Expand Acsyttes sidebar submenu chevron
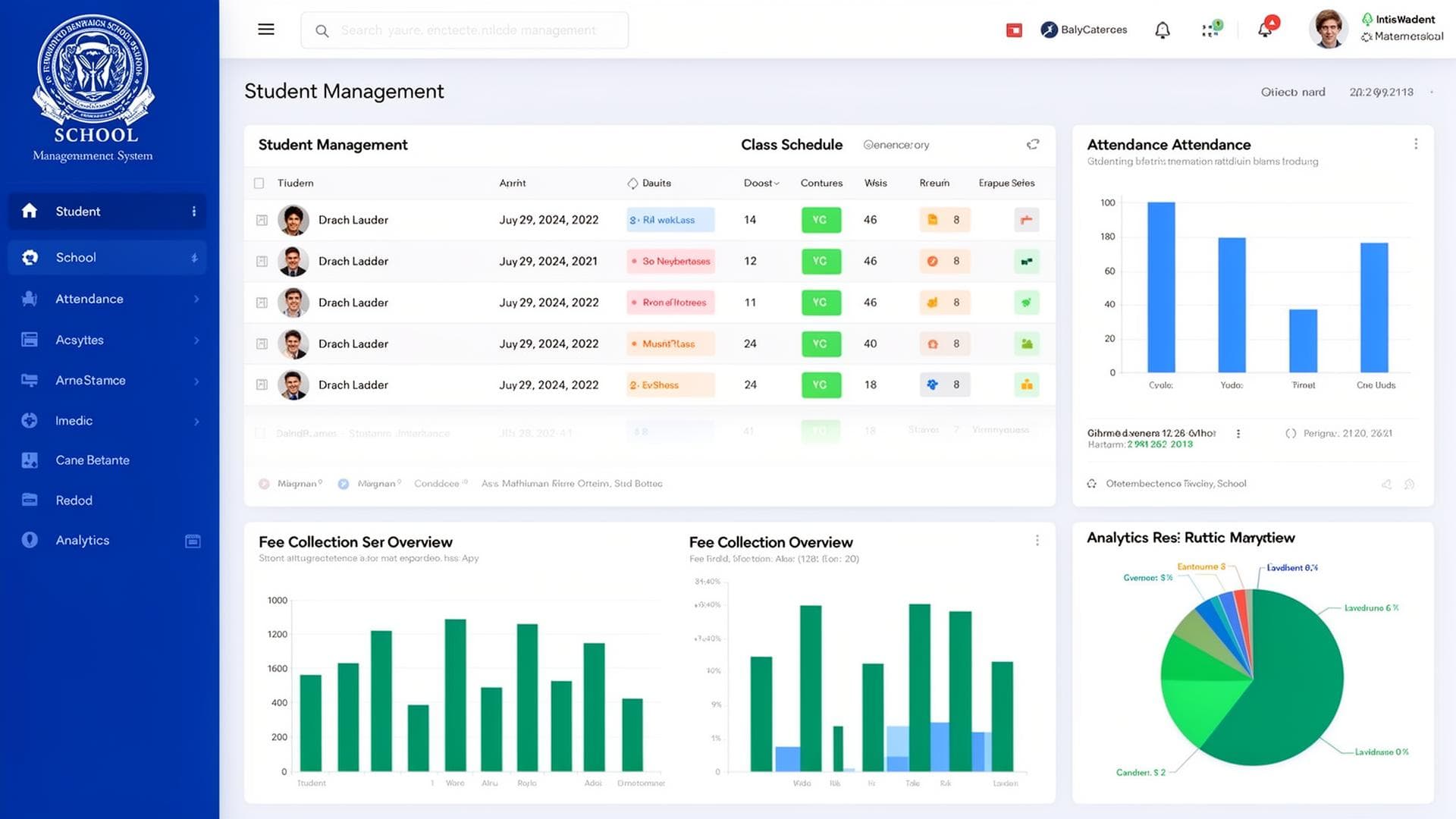1456x819 pixels. click(196, 340)
